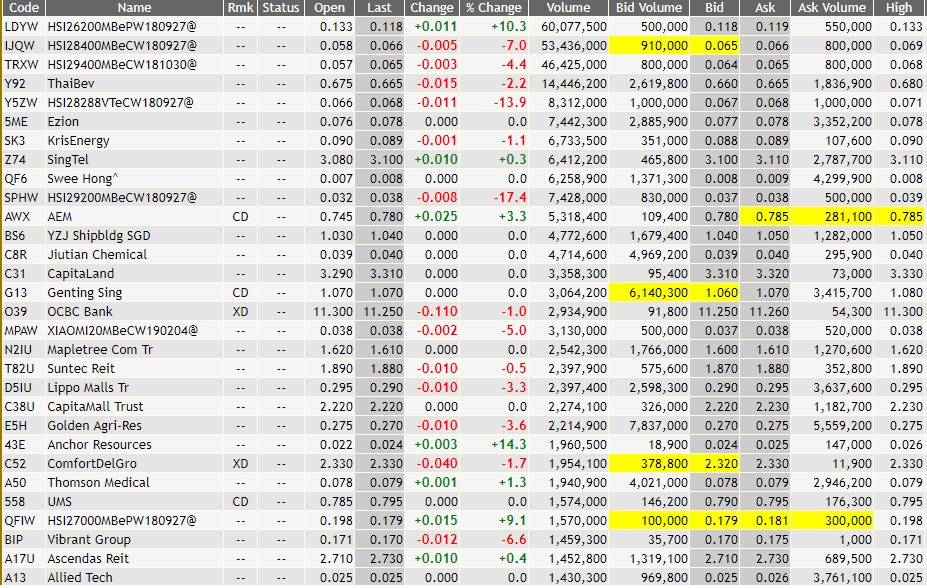Select the Allied Tech name

80,577
